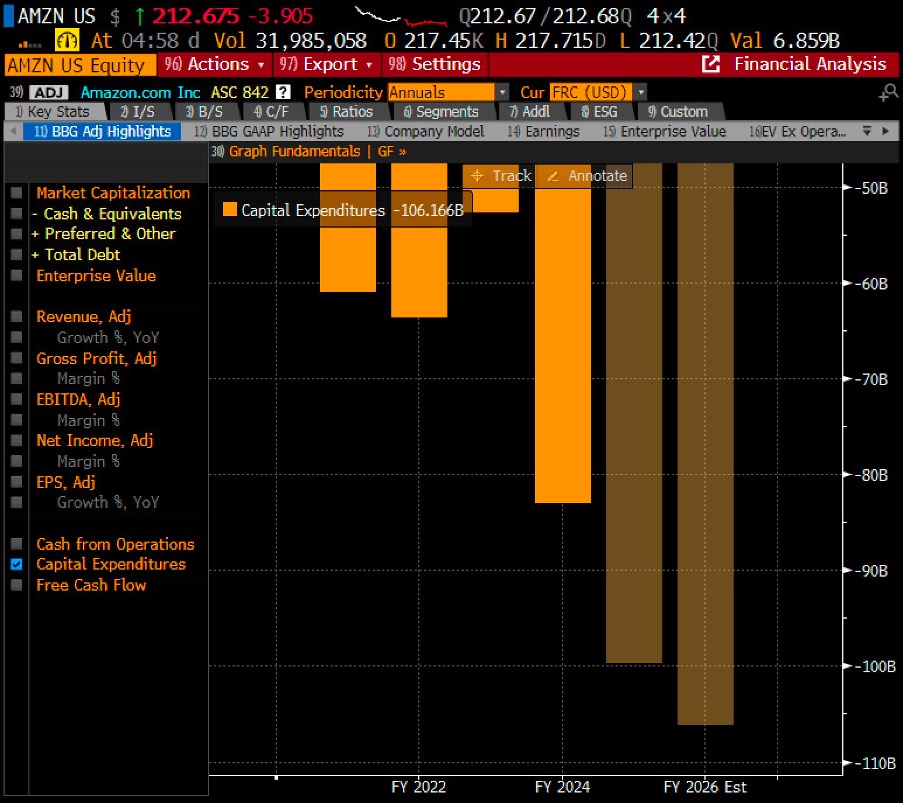Click the Annotate pencil icon
This screenshot has height=804, width=904.
click(553, 176)
